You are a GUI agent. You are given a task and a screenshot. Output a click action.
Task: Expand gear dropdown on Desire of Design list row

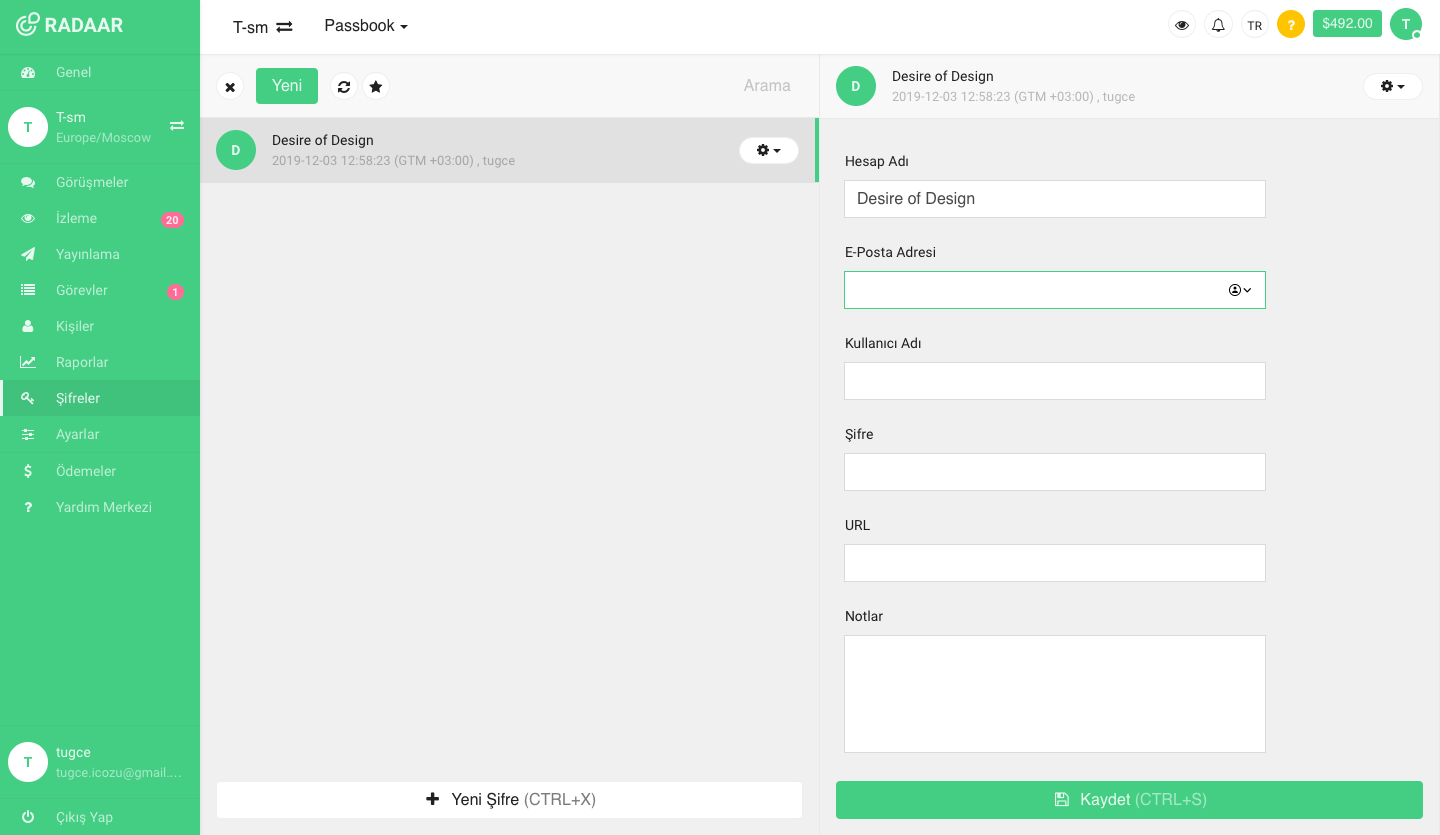coord(768,150)
